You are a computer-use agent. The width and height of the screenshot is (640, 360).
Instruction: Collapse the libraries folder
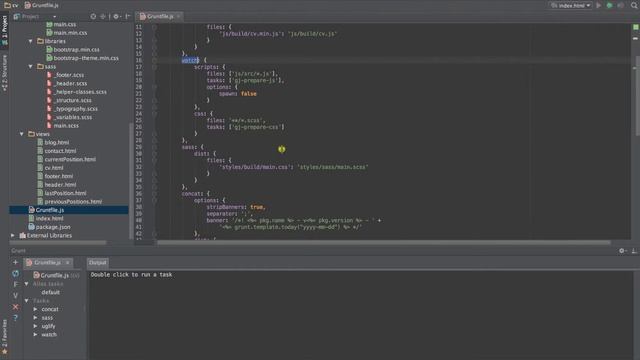(31, 41)
